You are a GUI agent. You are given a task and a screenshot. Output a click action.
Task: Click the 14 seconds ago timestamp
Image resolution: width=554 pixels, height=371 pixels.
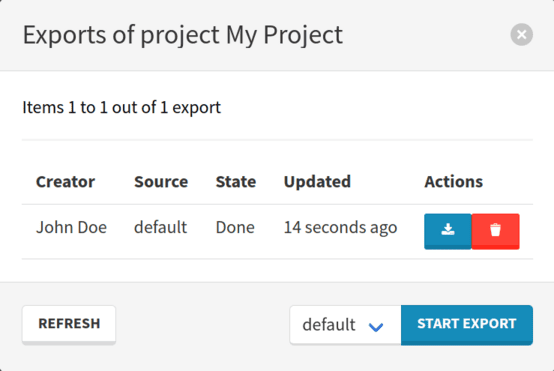[341, 228]
